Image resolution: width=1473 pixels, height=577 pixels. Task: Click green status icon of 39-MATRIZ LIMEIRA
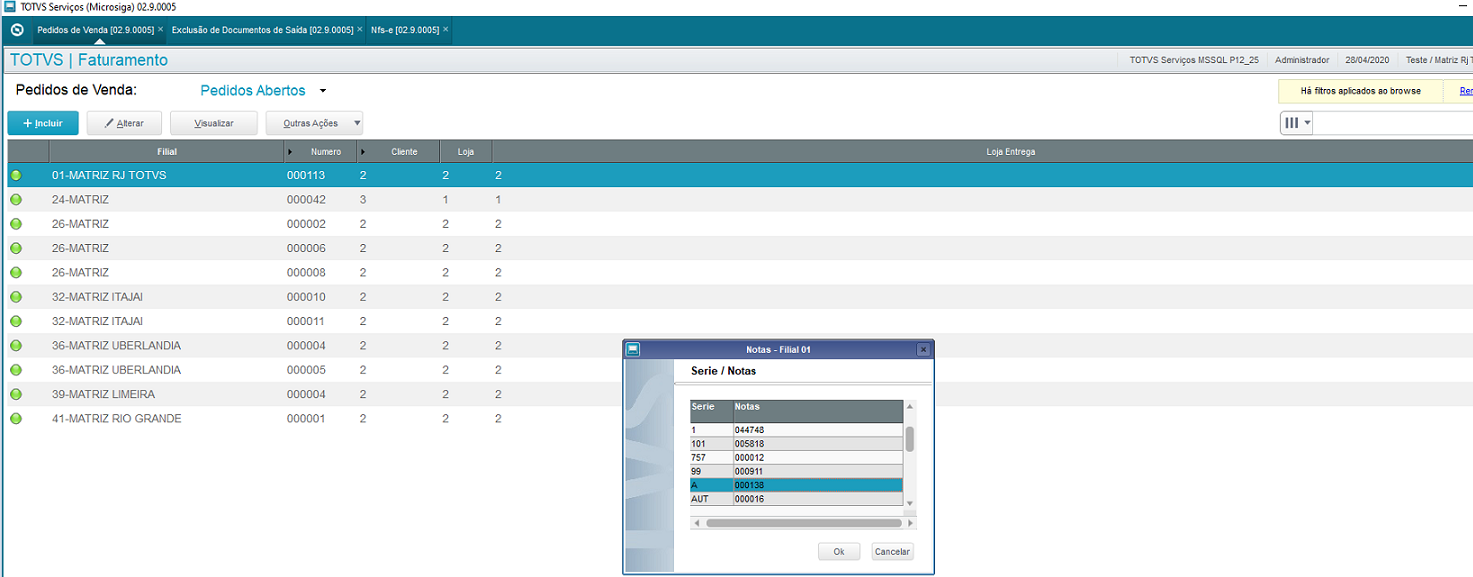[x=16, y=394]
